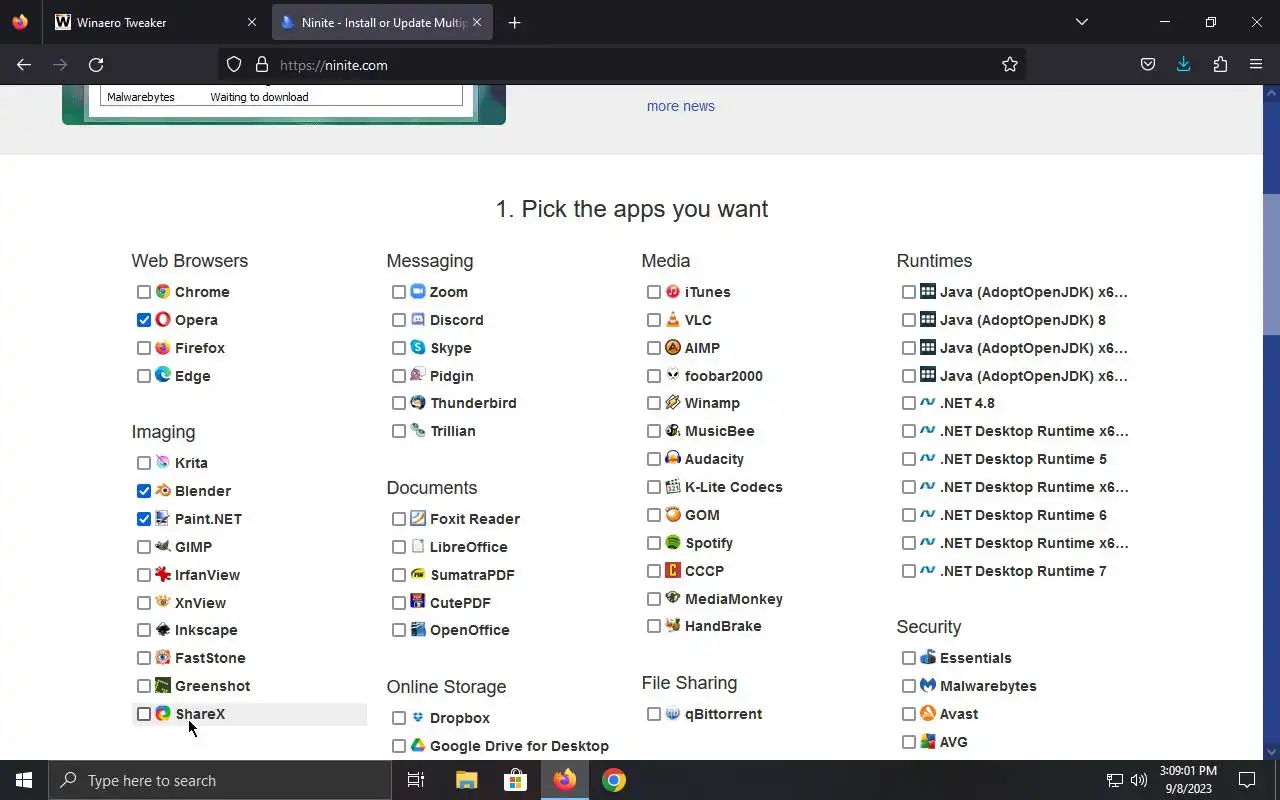
Task: Click the qBittorrent icon
Action: tap(673, 714)
